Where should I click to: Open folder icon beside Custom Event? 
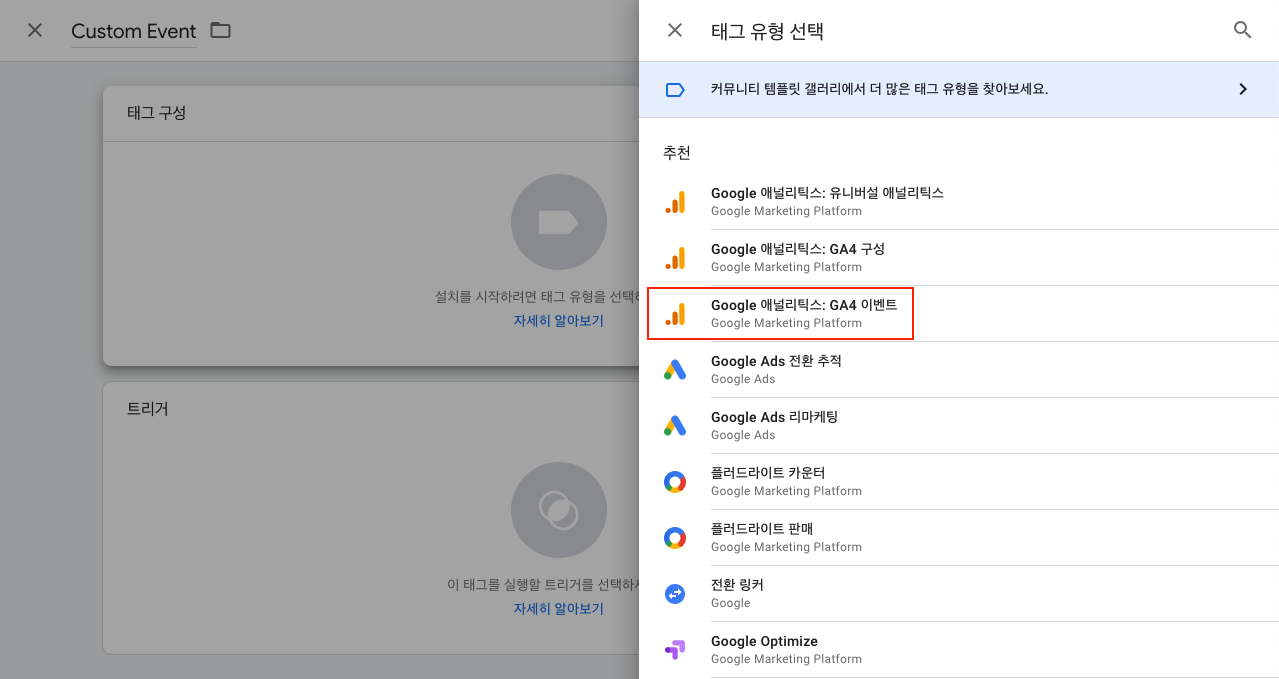(x=220, y=30)
